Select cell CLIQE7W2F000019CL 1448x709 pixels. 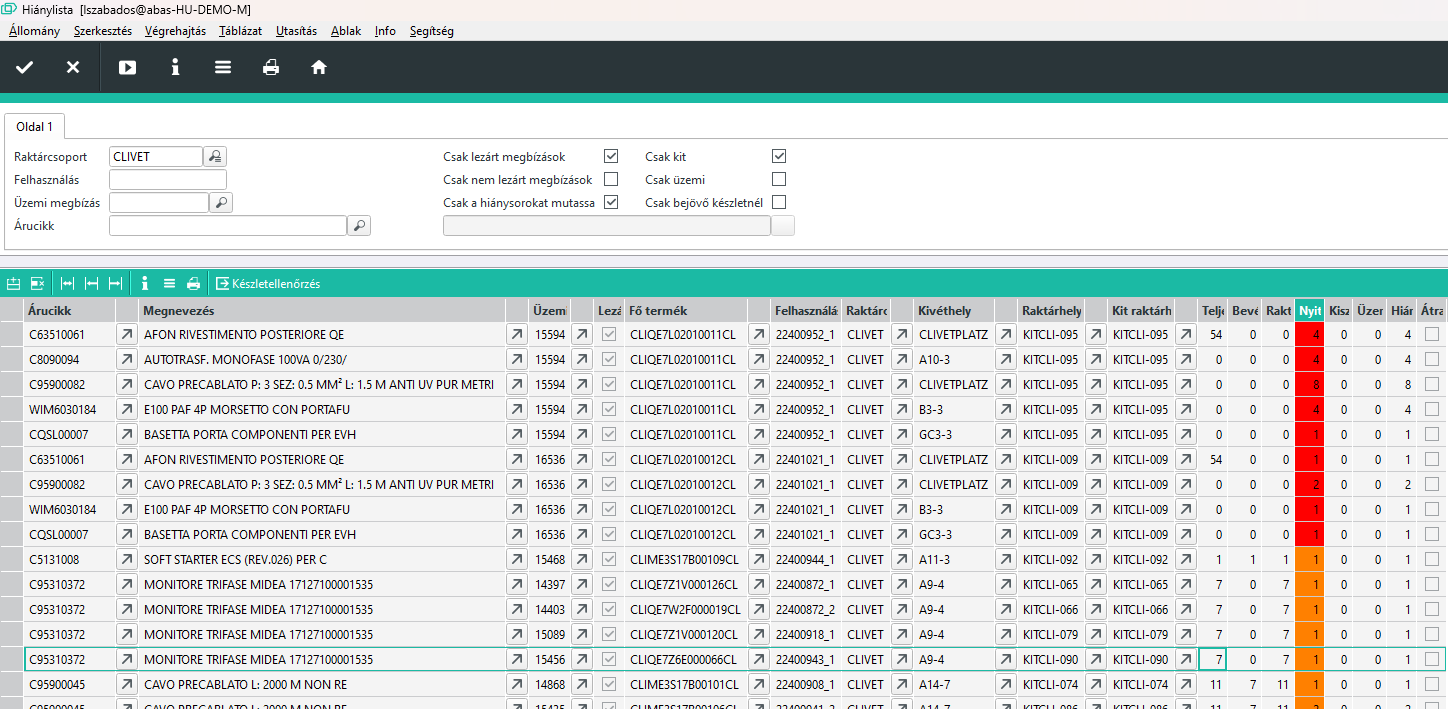click(685, 609)
